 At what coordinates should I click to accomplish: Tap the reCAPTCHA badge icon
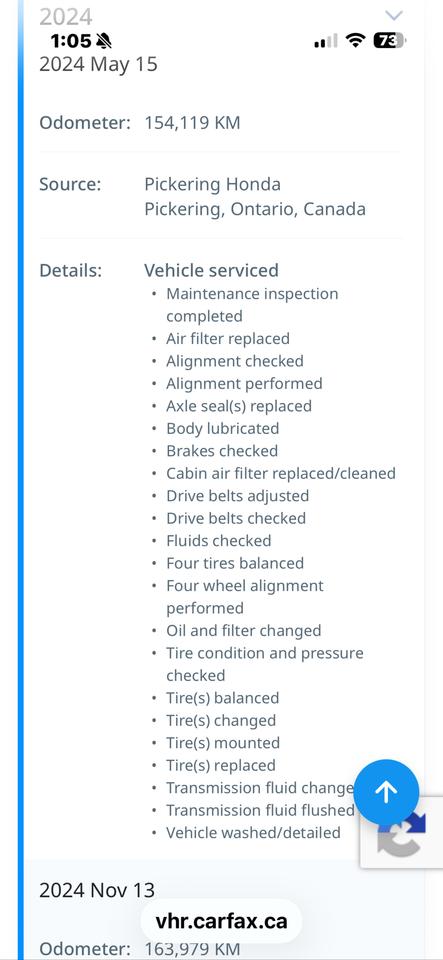point(401,833)
